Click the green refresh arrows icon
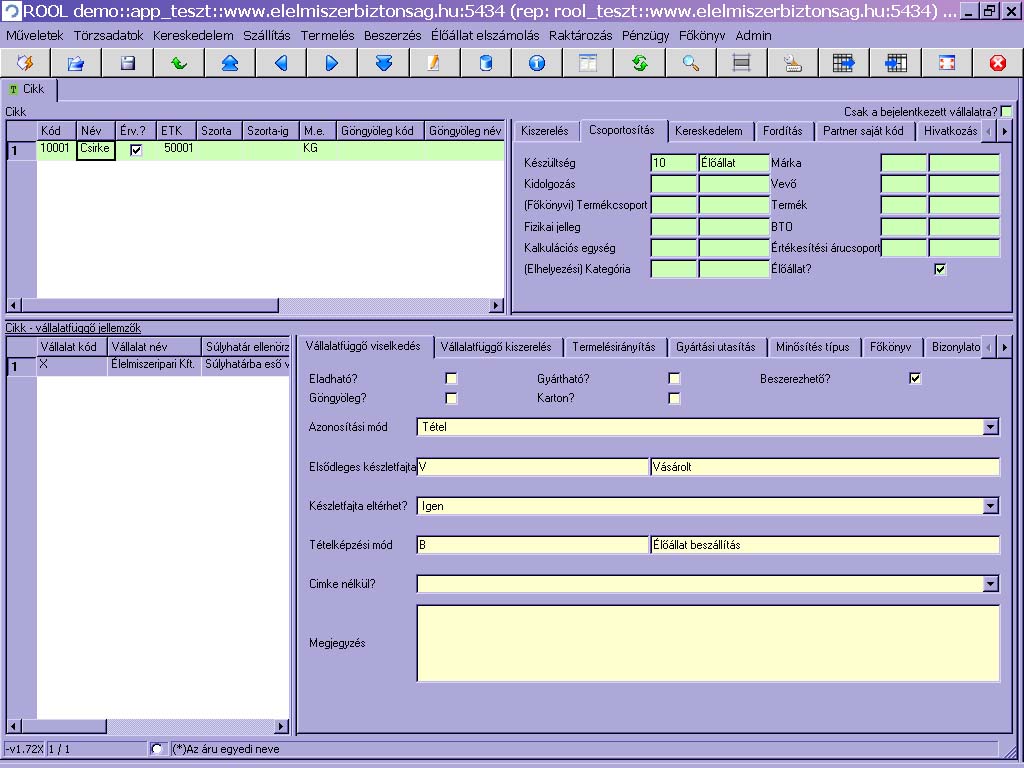This screenshot has width=1024, height=768. [639, 63]
